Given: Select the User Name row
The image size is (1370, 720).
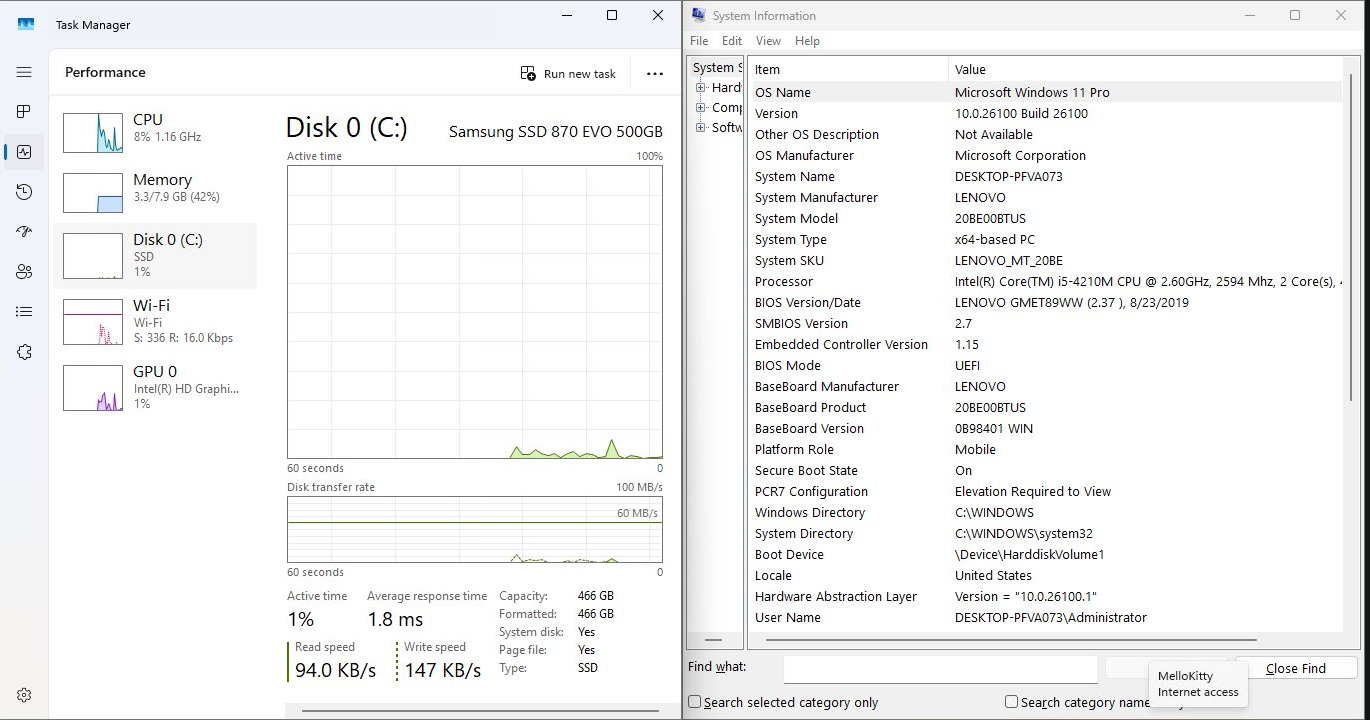Looking at the screenshot, I should [1045, 617].
